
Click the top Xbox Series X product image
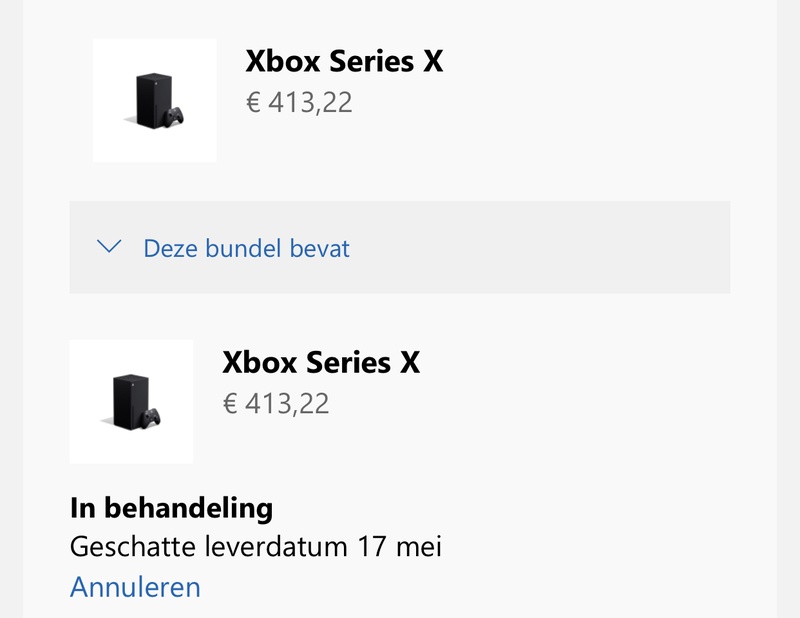coord(154,100)
